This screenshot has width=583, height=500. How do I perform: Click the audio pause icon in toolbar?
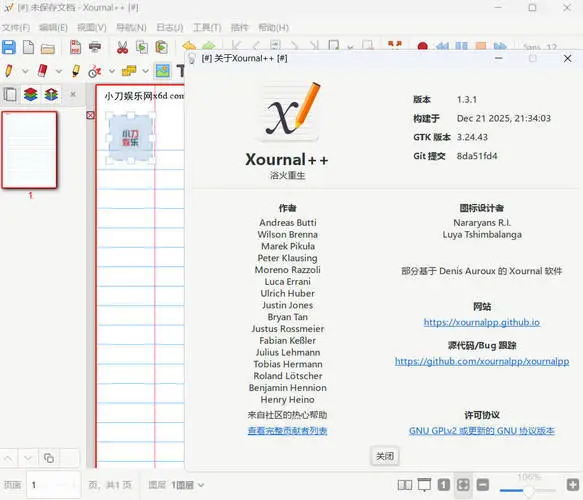click(461, 46)
